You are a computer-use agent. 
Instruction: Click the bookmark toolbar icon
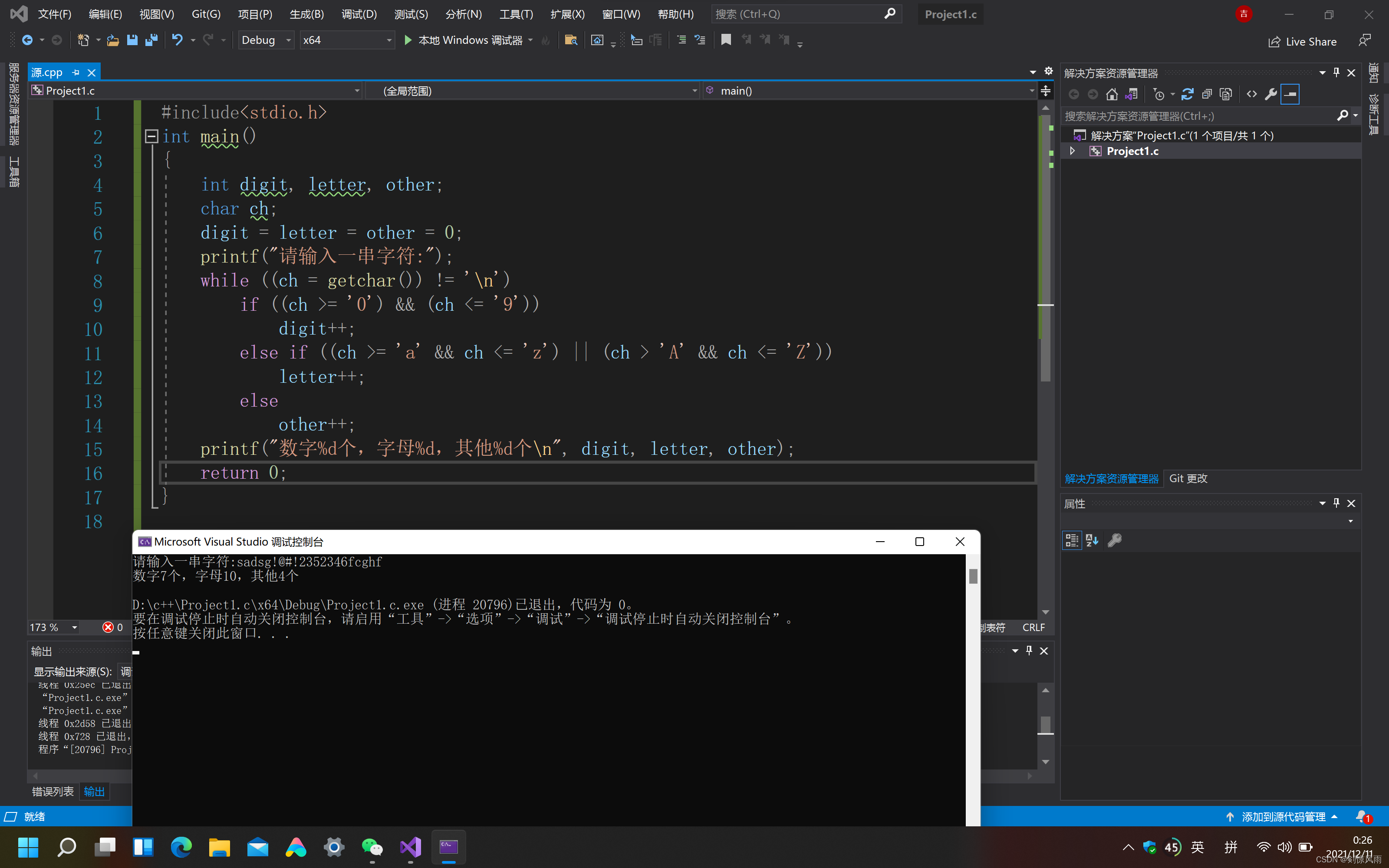[x=726, y=40]
